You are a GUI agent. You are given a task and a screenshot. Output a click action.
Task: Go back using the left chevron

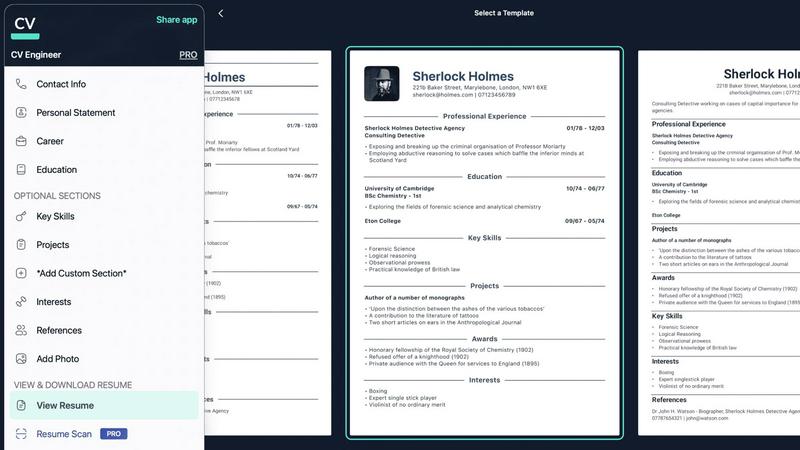[x=220, y=13]
